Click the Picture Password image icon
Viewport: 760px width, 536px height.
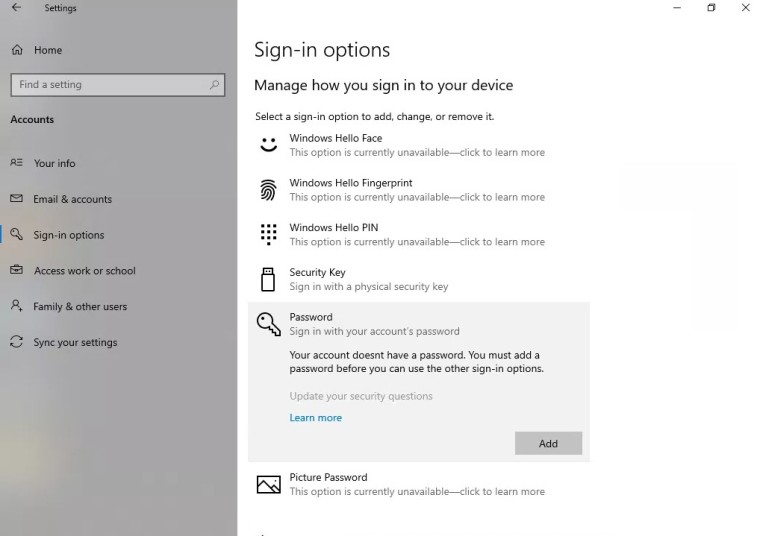pyautogui.click(x=269, y=484)
